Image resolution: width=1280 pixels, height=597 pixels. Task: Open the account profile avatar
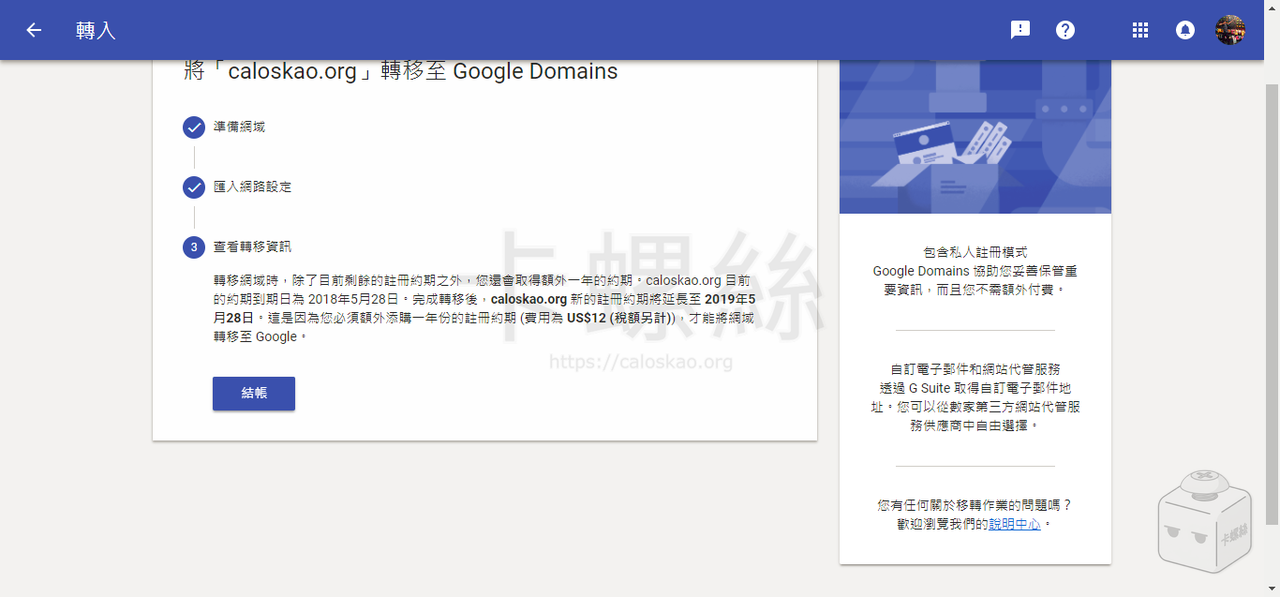coord(1230,30)
